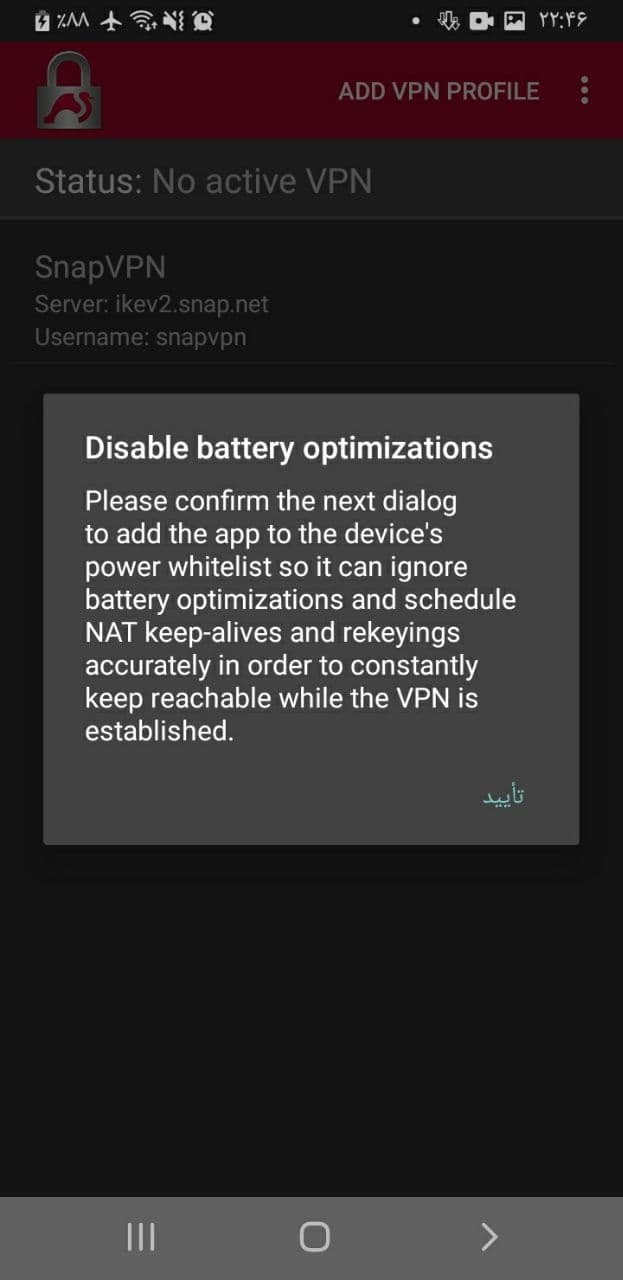623x1280 pixels.
Task: Confirm the dialog with تأیید
Action: [504, 796]
